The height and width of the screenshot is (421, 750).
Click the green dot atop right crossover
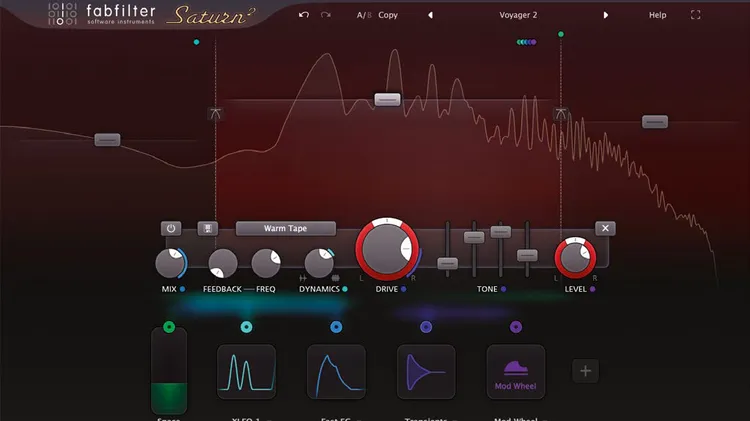click(561, 34)
